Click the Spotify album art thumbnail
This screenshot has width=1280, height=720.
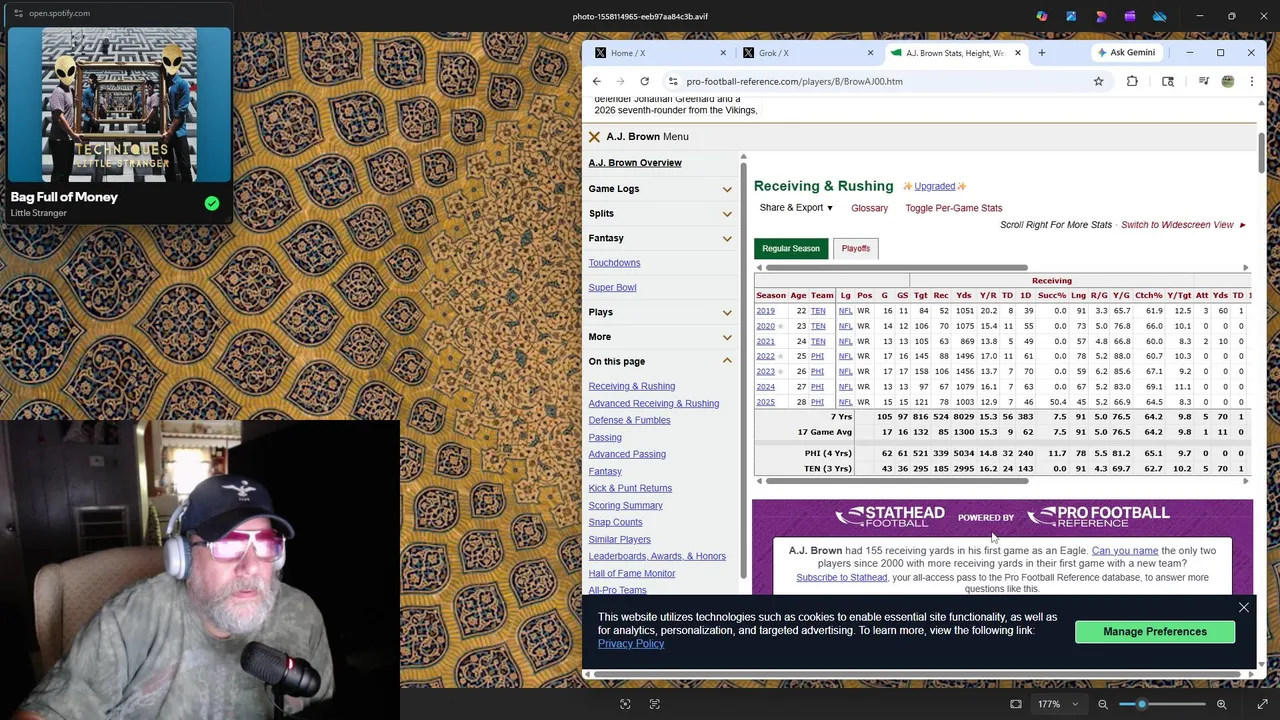pos(120,106)
